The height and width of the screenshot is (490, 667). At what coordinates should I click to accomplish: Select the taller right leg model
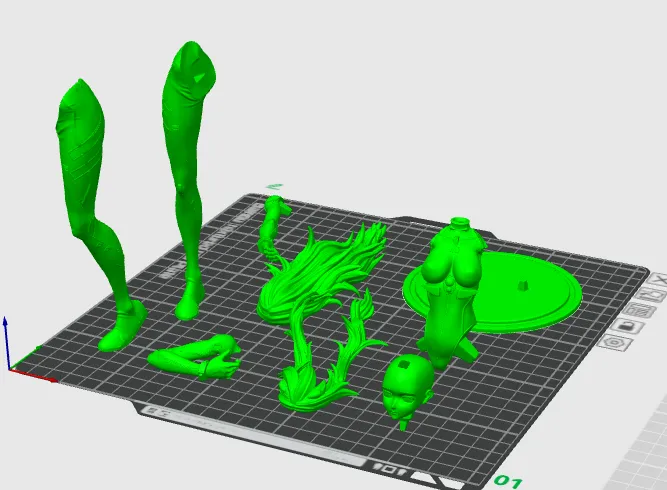click(x=187, y=170)
